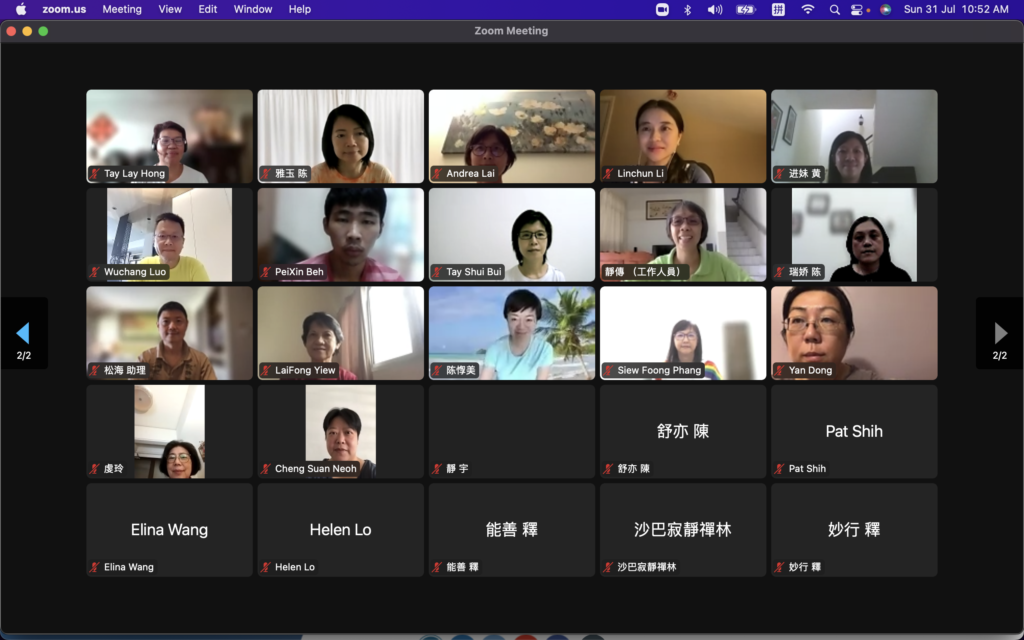
Task: Open the Apple menu
Action: (21, 9)
